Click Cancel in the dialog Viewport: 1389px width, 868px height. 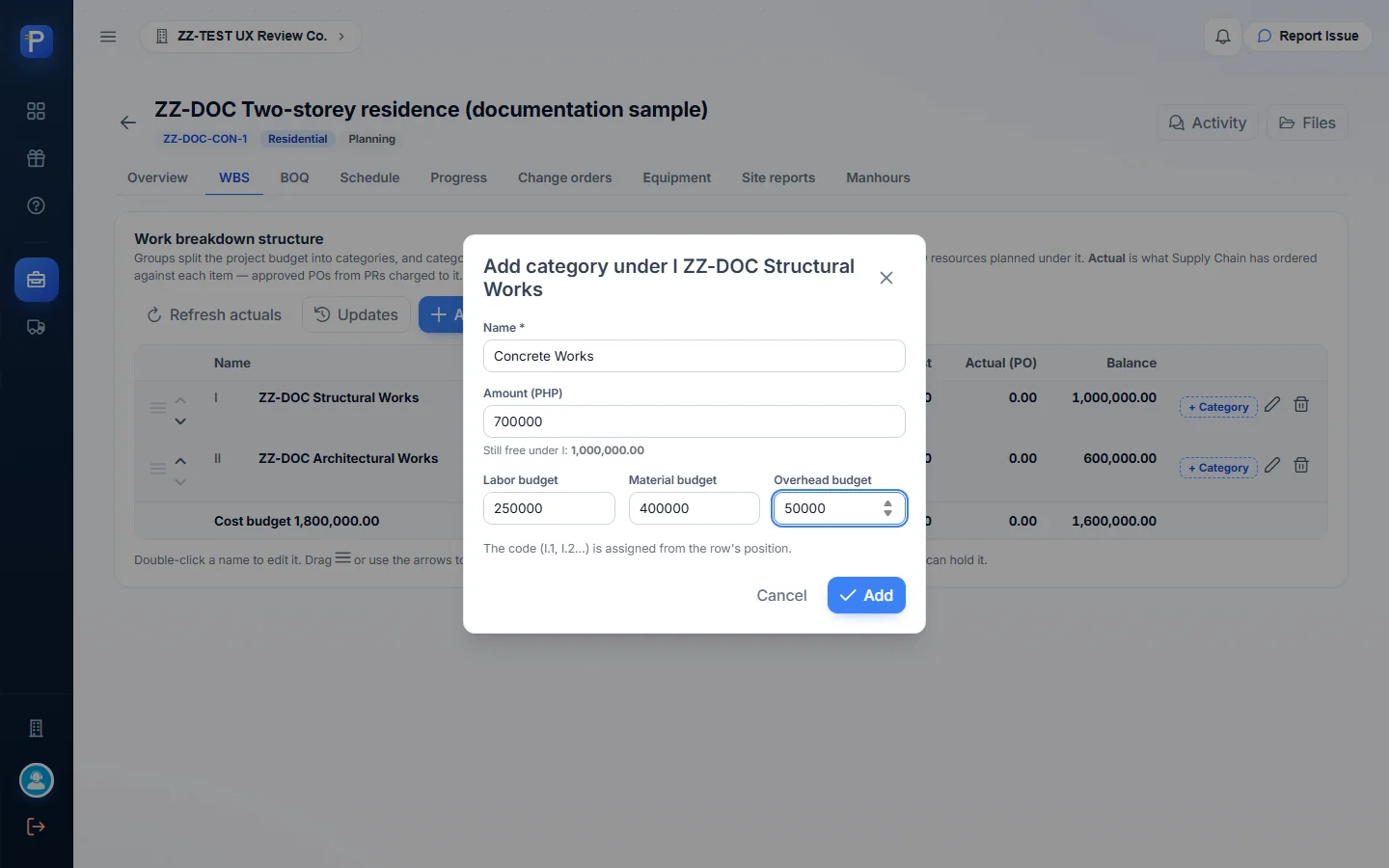781,595
